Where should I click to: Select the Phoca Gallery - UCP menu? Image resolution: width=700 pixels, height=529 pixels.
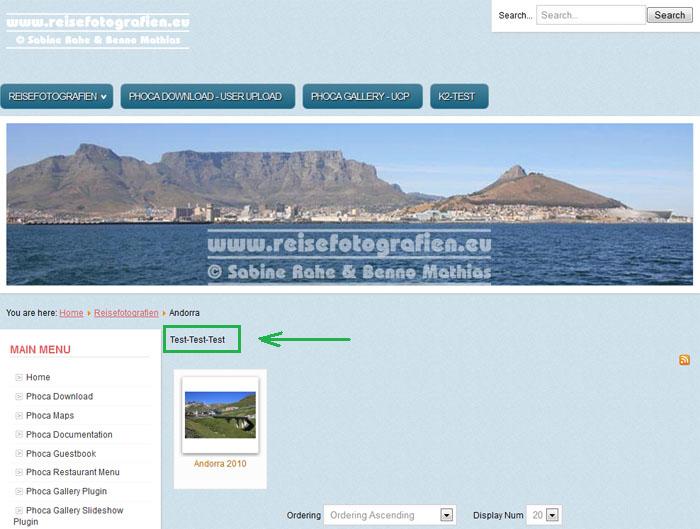point(361,97)
